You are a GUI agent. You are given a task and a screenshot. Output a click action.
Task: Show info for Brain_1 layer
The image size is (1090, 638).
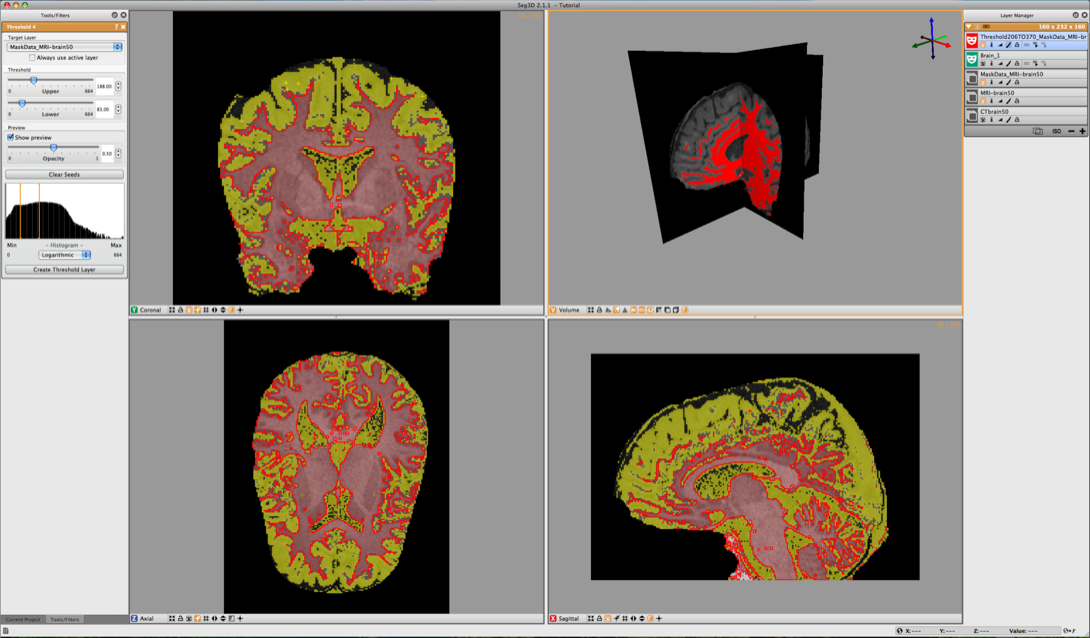click(991, 63)
